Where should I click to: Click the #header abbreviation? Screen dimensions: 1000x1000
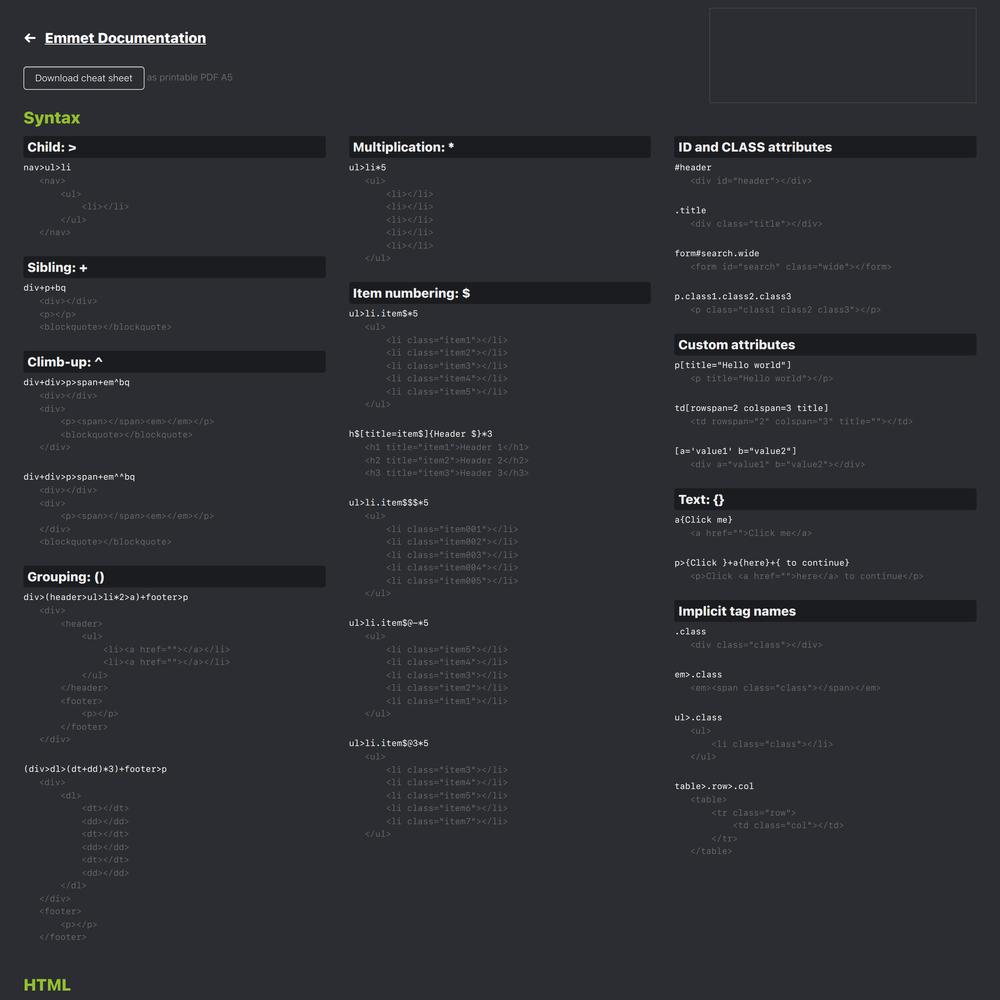pyautogui.click(x=693, y=168)
